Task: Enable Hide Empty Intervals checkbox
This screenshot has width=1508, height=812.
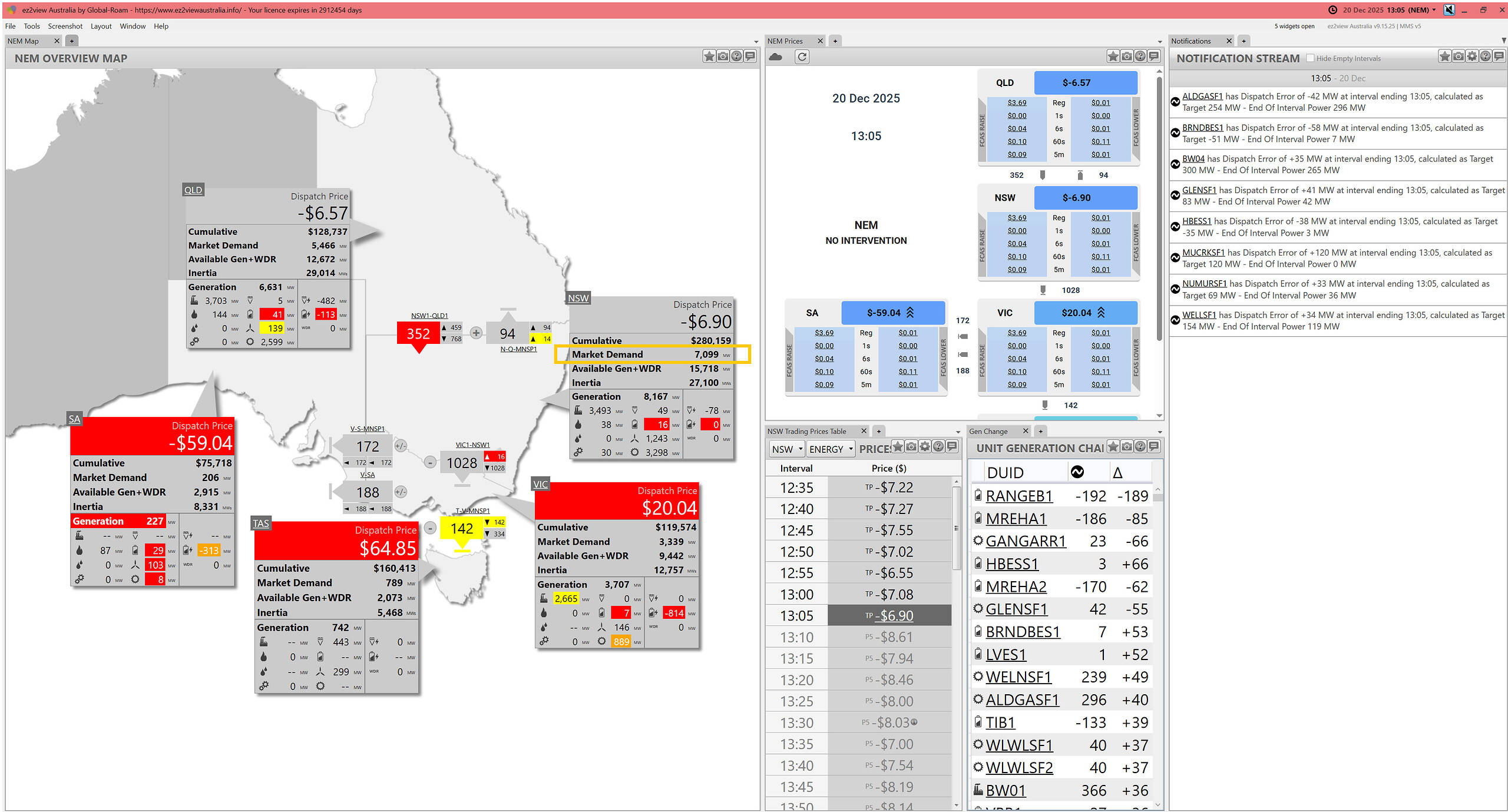Action: [x=1310, y=58]
